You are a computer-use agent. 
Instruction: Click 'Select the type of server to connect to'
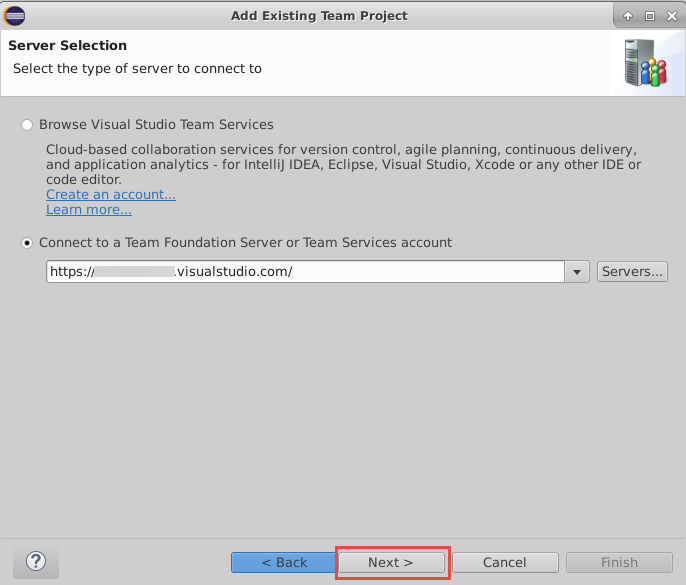pyautogui.click(x=137, y=69)
